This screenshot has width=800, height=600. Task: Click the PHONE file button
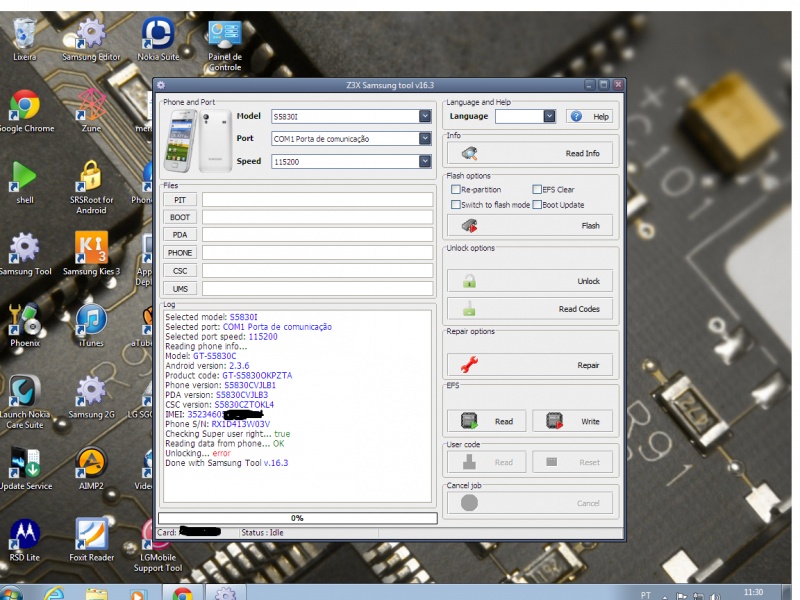pyautogui.click(x=180, y=253)
